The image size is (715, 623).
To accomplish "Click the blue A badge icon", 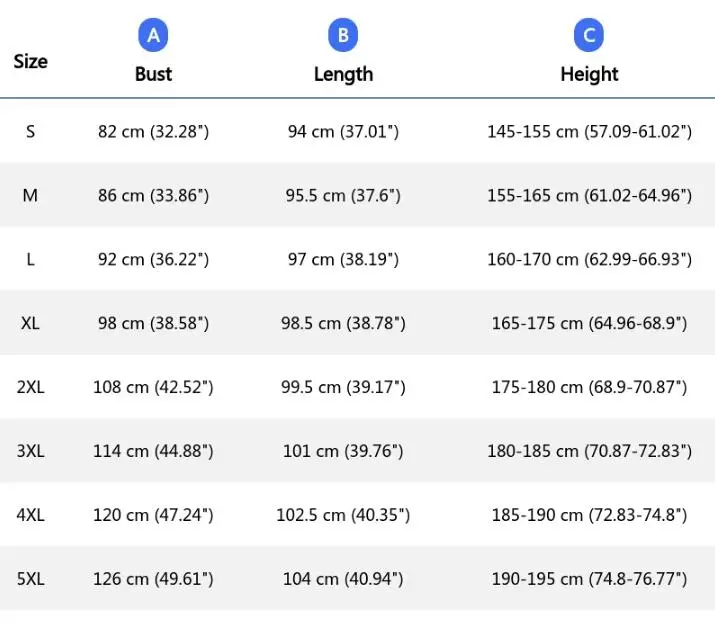I will pos(153,37).
